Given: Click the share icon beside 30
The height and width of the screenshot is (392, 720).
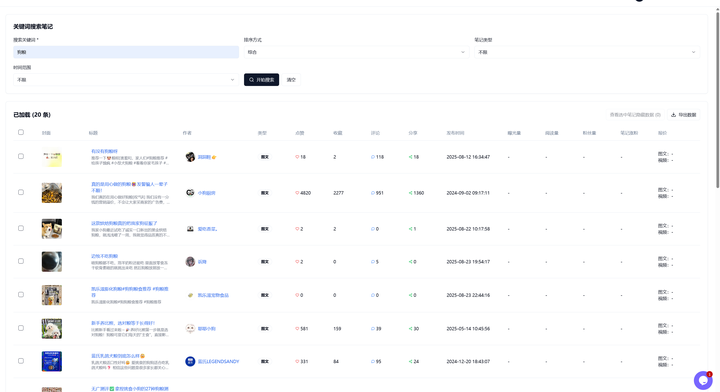Looking at the screenshot, I should [411, 329].
